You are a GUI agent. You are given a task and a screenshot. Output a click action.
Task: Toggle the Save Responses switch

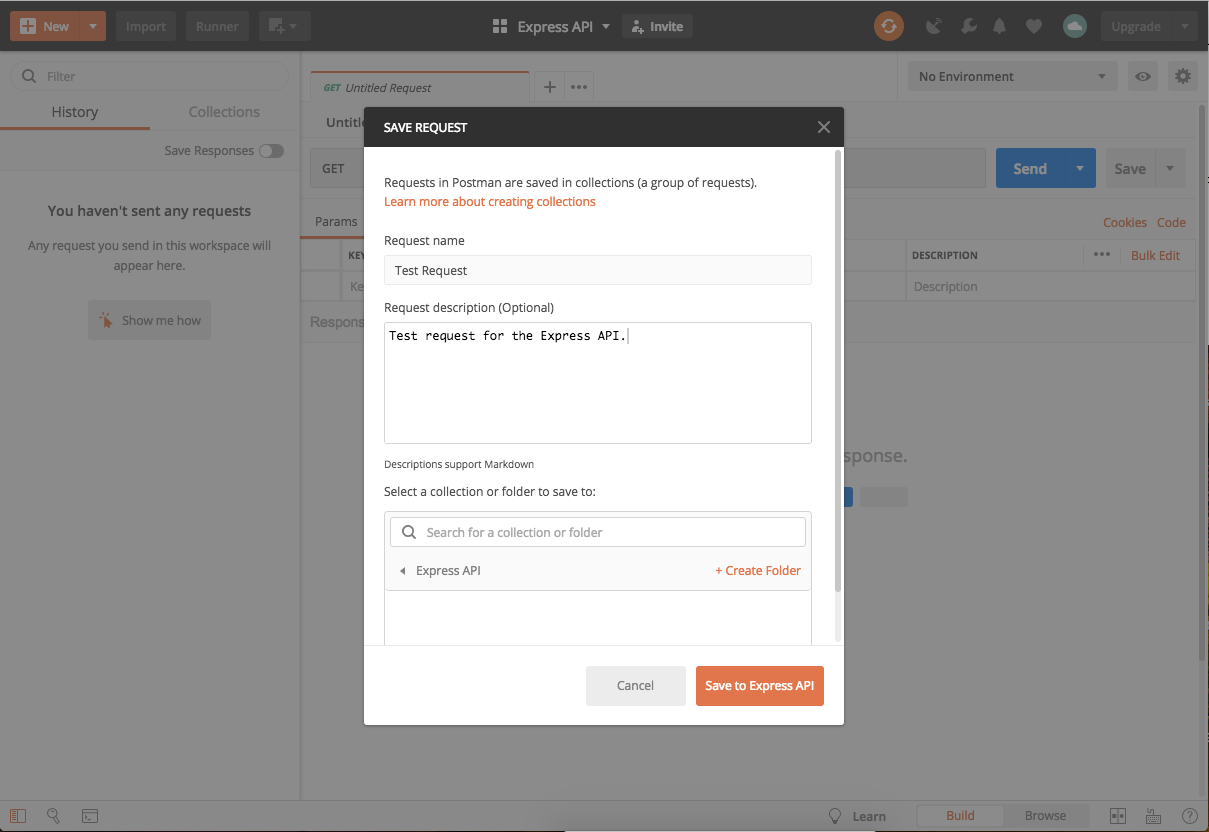[270, 150]
